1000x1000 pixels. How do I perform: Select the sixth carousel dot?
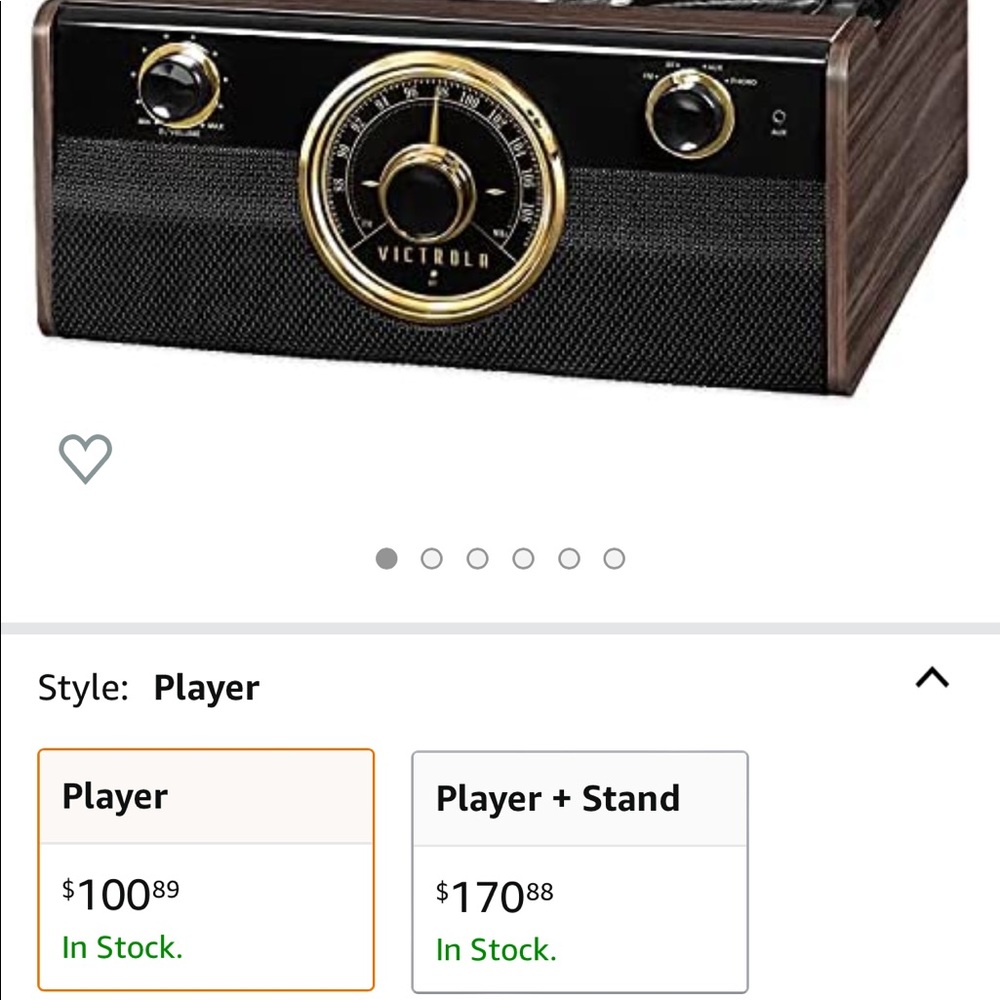coord(614,559)
